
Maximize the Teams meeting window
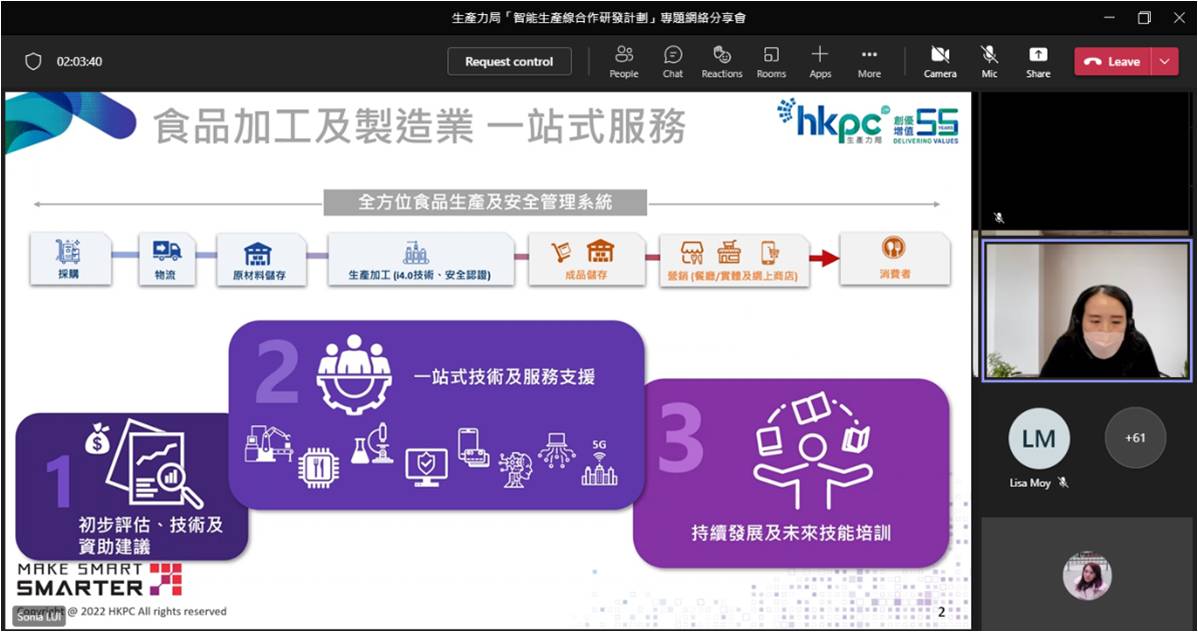1144,18
